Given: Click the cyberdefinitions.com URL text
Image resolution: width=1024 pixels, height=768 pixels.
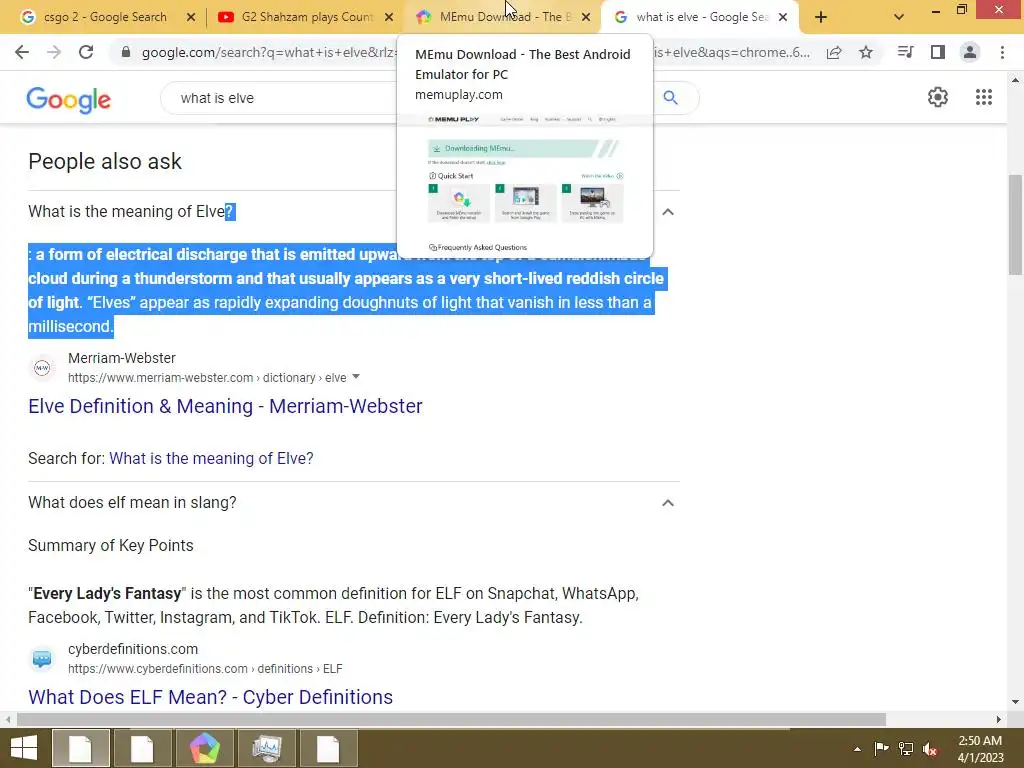Looking at the screenshot, I should pos(205,669).
